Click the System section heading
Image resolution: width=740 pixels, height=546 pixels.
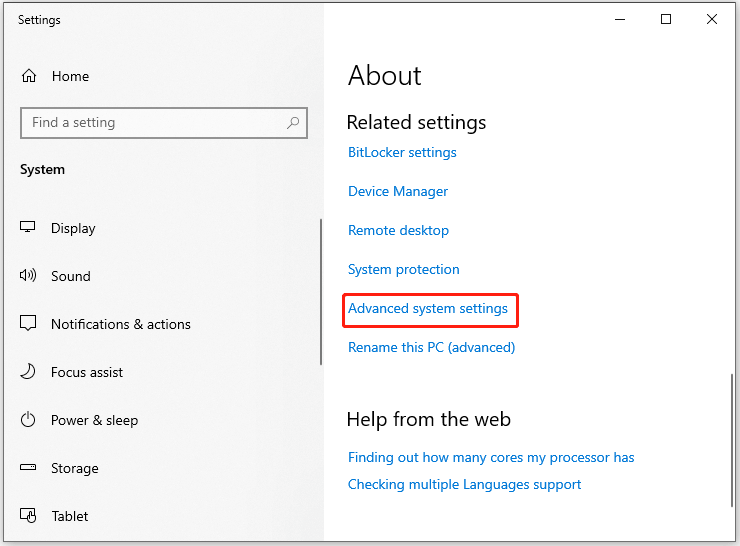(42, 169)
